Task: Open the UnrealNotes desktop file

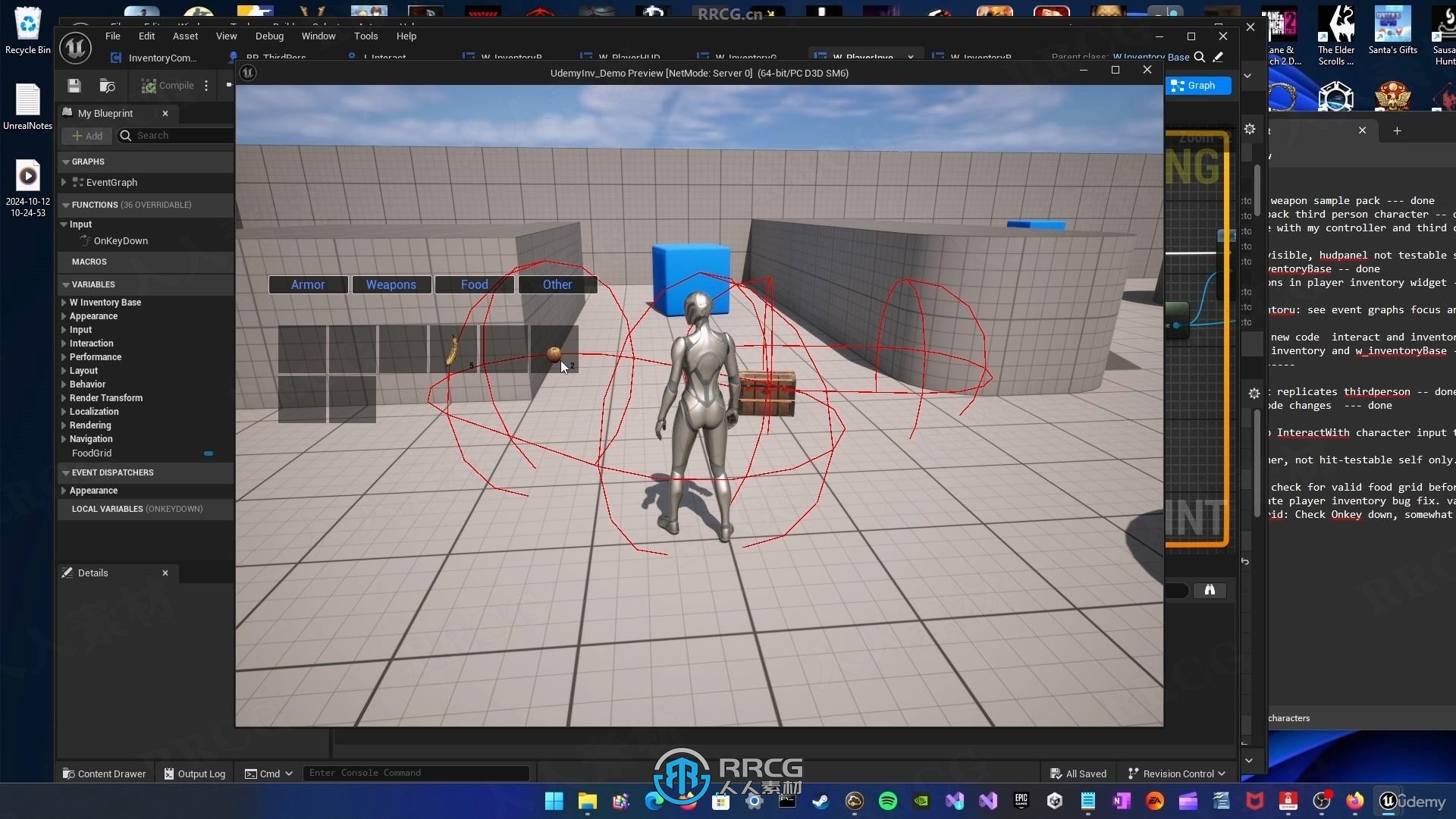Action: tap(28, 106)
